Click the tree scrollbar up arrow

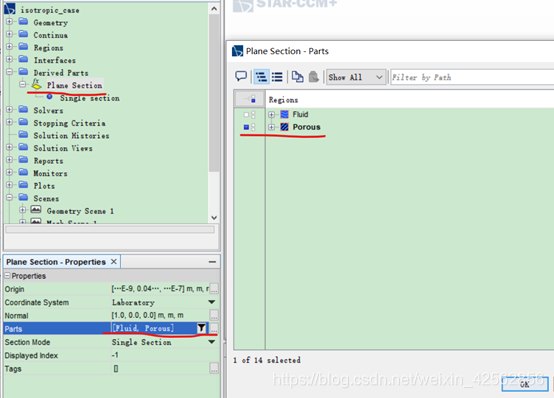(x=214, y=9)
